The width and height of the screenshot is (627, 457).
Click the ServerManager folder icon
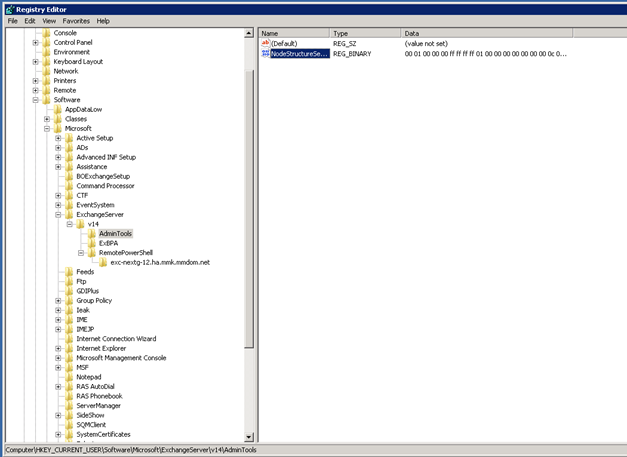click(x=69, y=406)
